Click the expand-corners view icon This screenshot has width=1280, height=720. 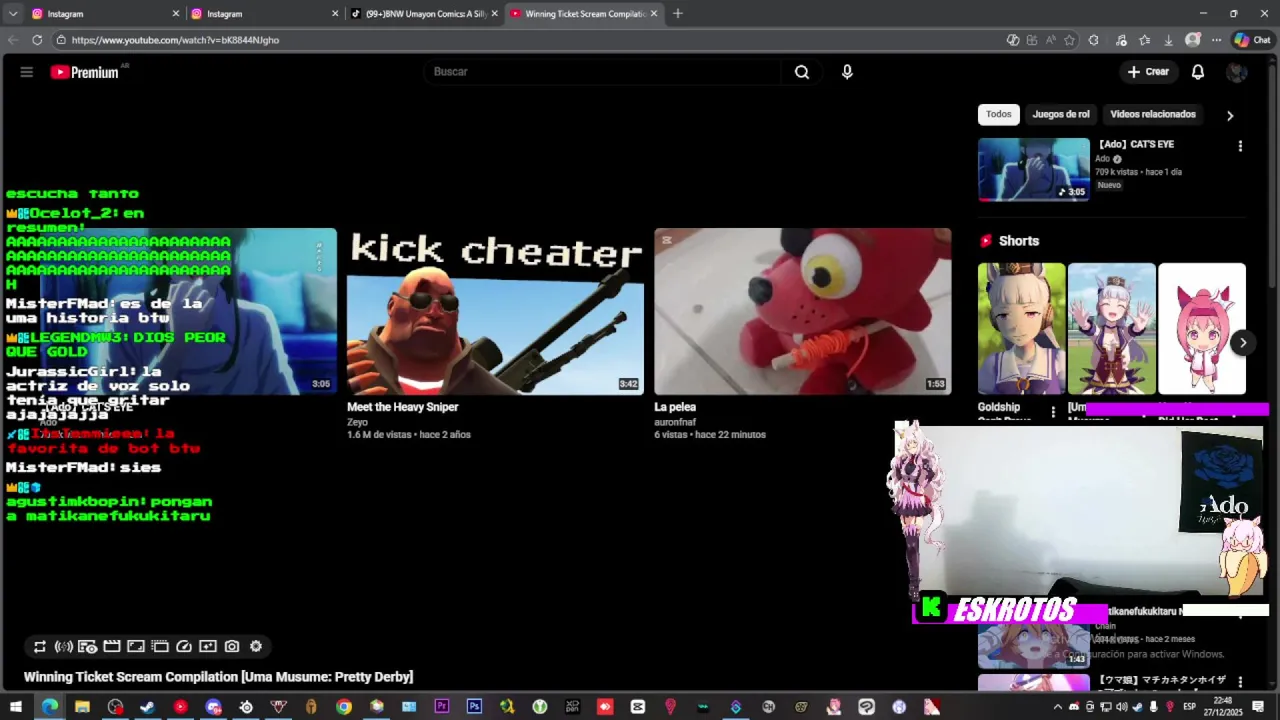click(x=136, y=647)
